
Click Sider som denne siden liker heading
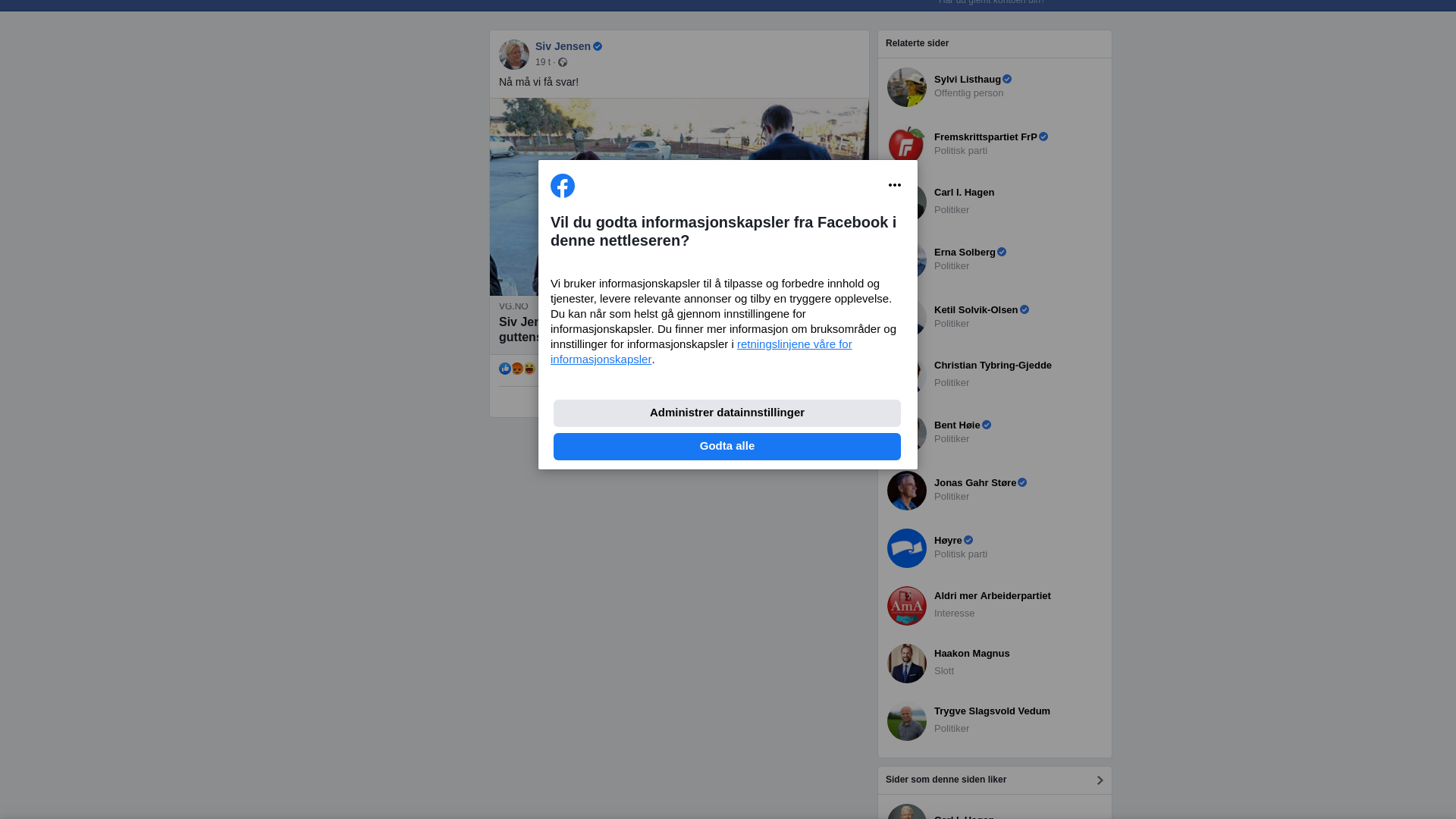(946, 780)
